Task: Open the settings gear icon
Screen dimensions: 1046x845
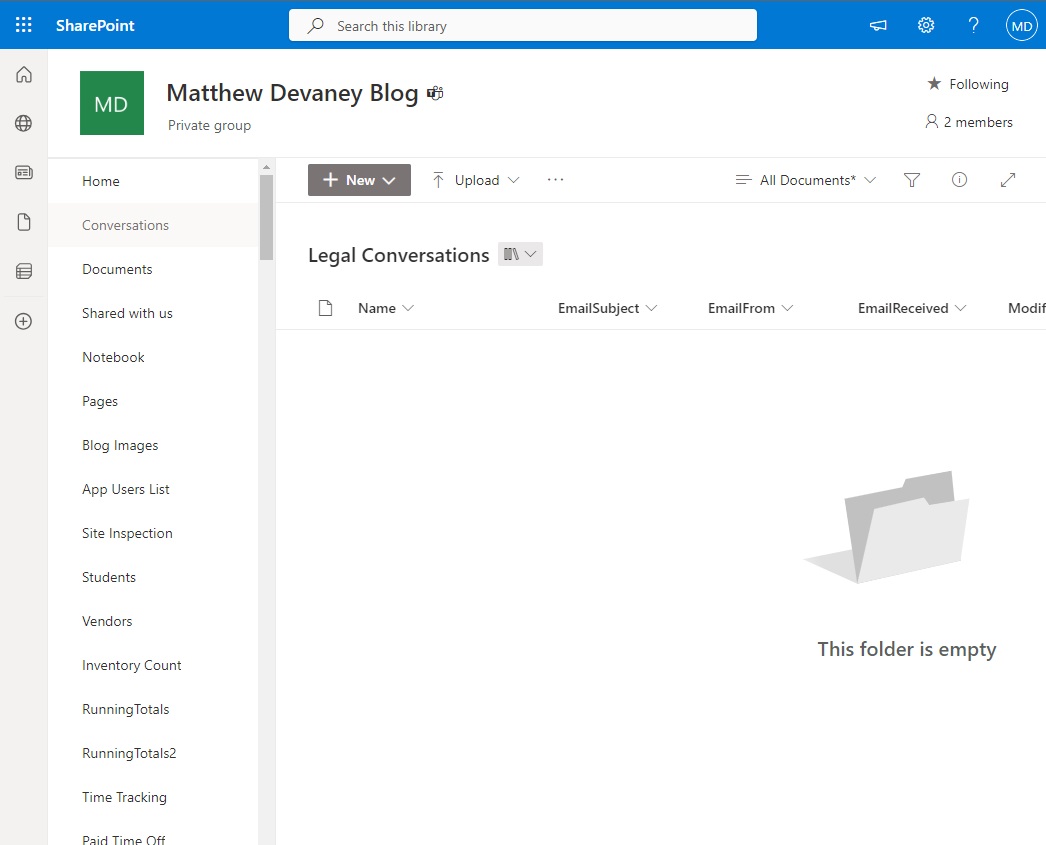Action: coord(926,25)
